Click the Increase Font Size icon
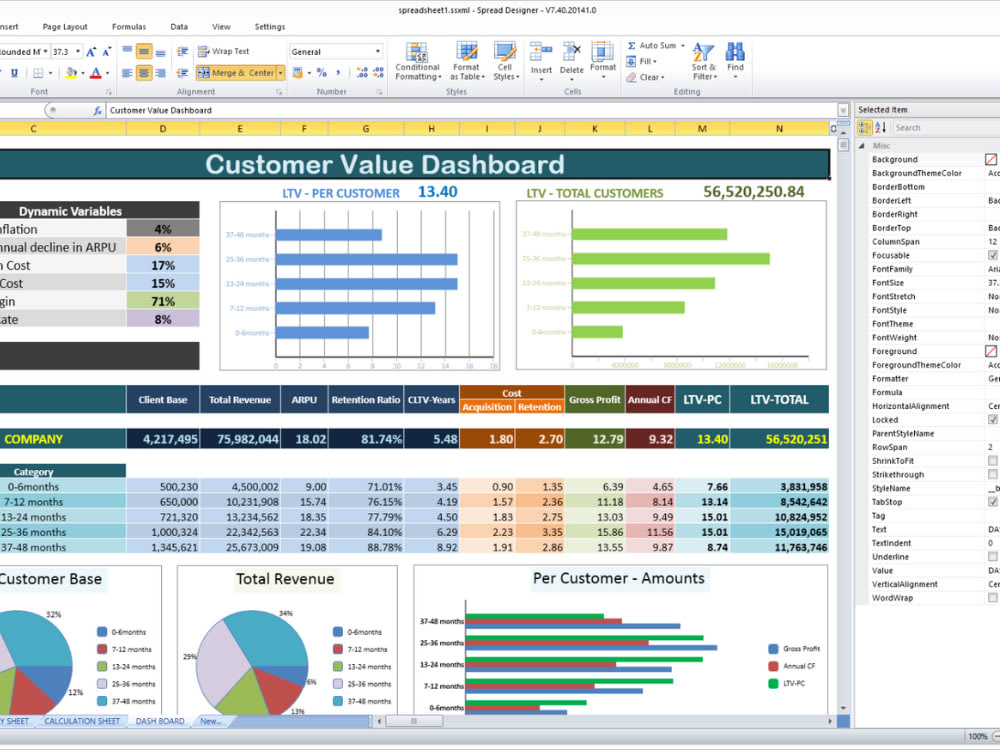This screenshot has height=750, width=1000. coord(91,52)
